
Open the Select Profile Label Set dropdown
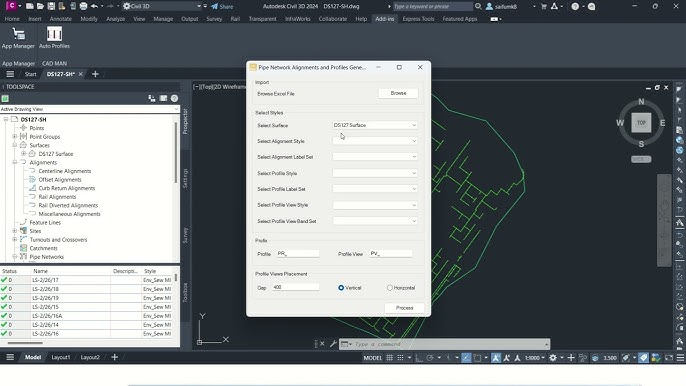pyautogui.click(x=375, y=189)
